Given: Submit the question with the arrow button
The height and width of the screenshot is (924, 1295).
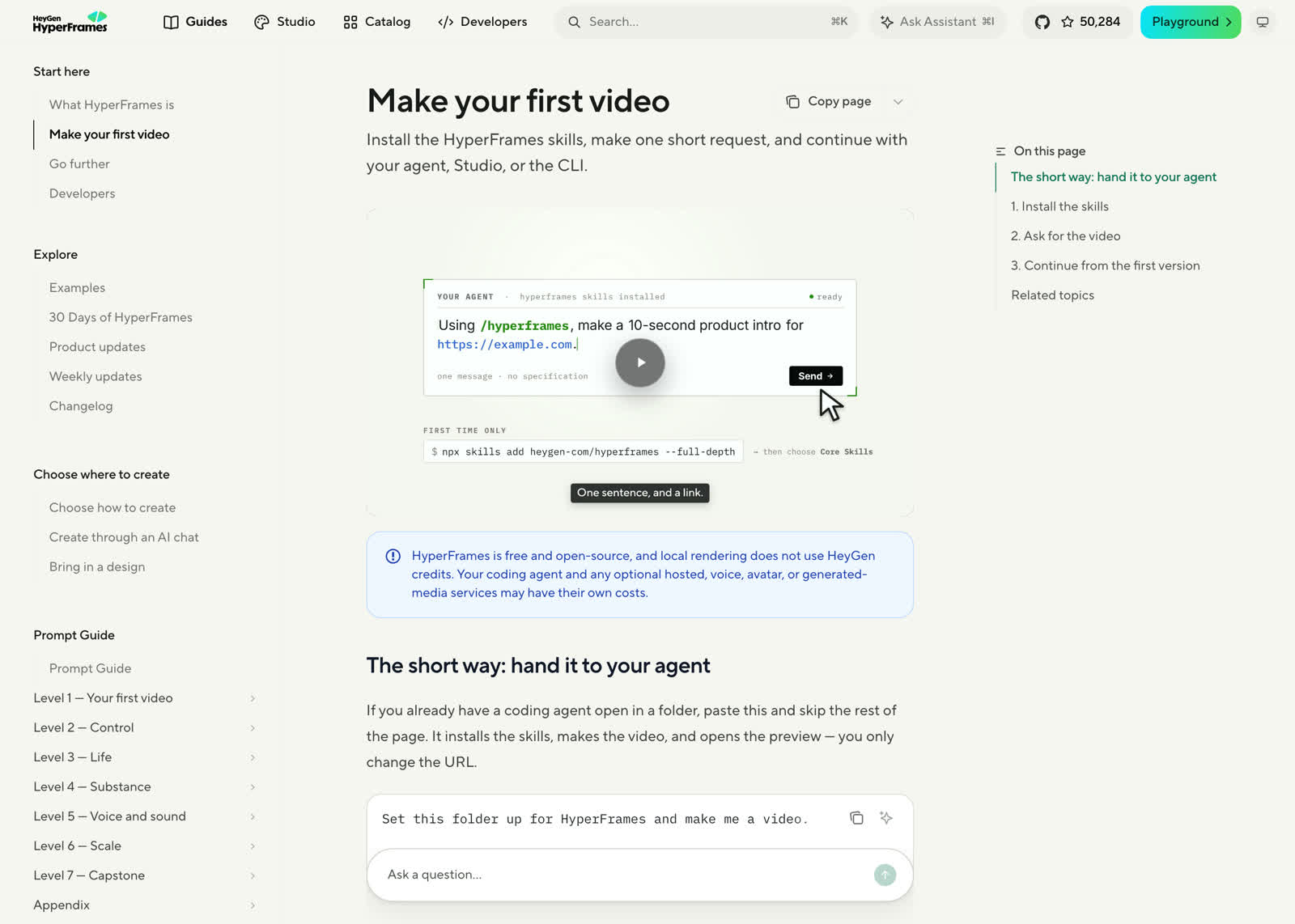Looking at the screenshot, I should point(885,875).
